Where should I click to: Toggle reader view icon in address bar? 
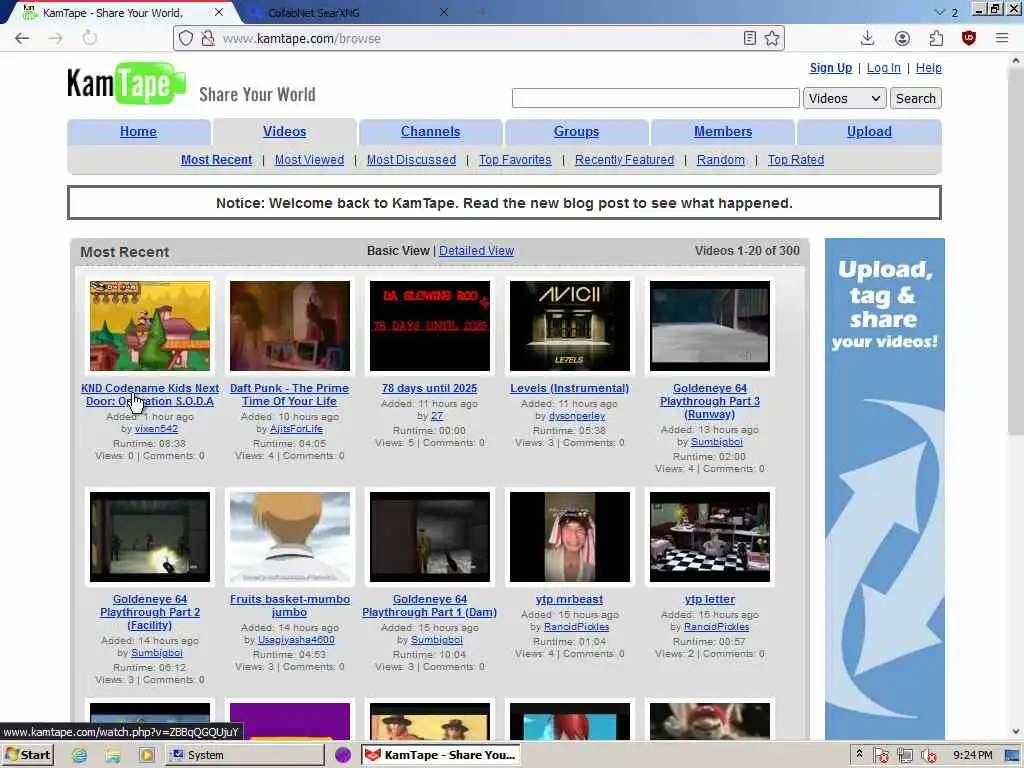[750, 39]
